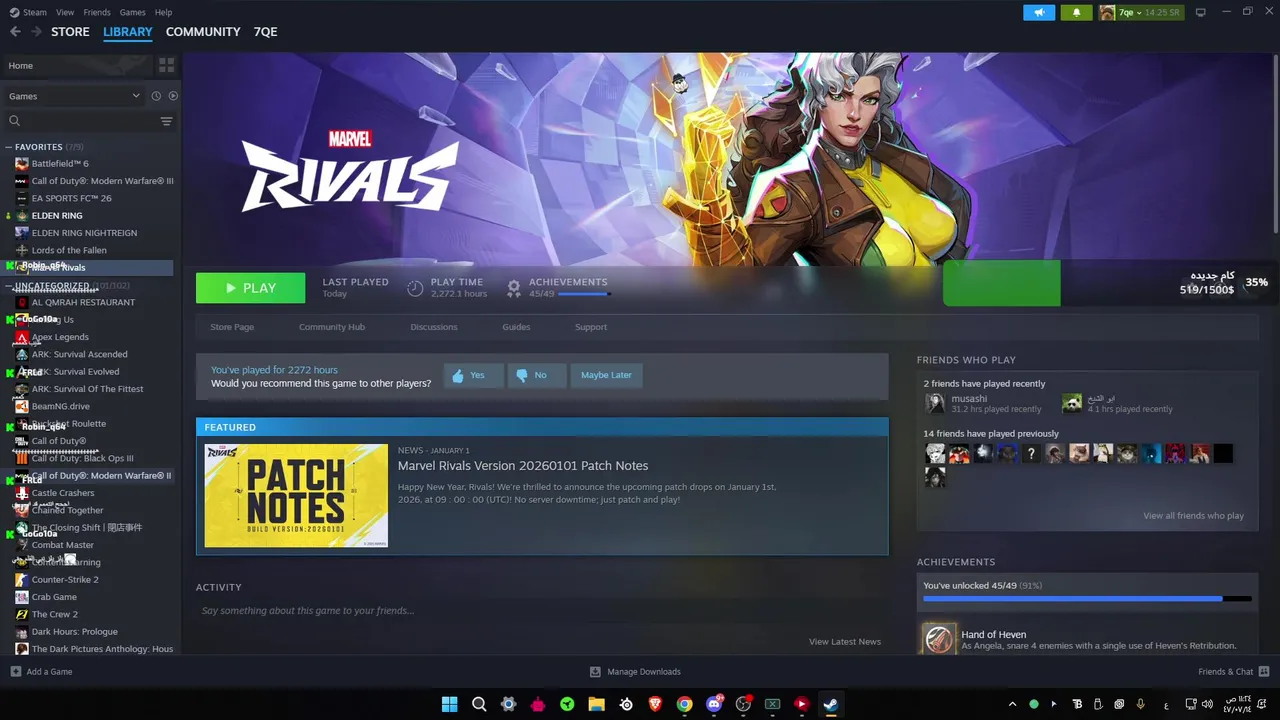Screen dimensions: 1280x720
Task: Collapse the UNCATEGORIZED category
Action: click(x=9, y=286)
